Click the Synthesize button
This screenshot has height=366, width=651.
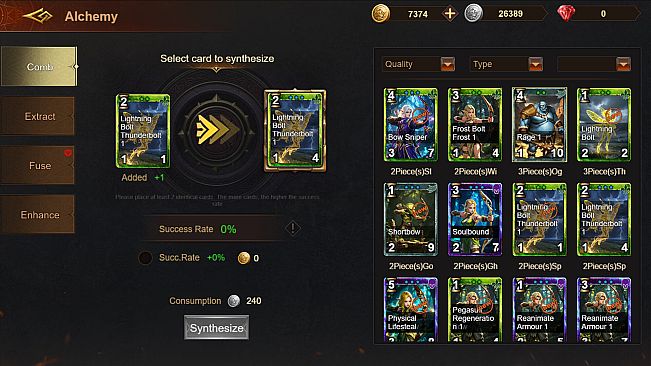(x=216, y=328)
